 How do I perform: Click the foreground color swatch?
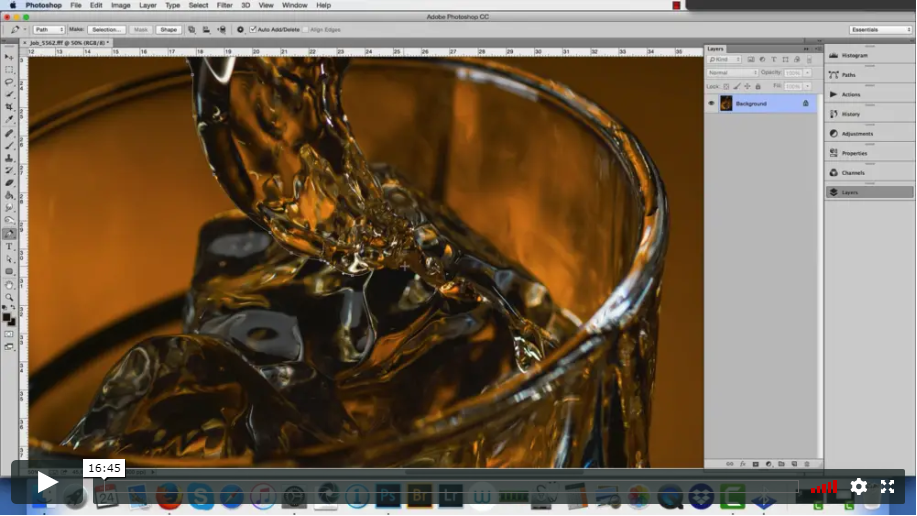(x=6, y=317)
